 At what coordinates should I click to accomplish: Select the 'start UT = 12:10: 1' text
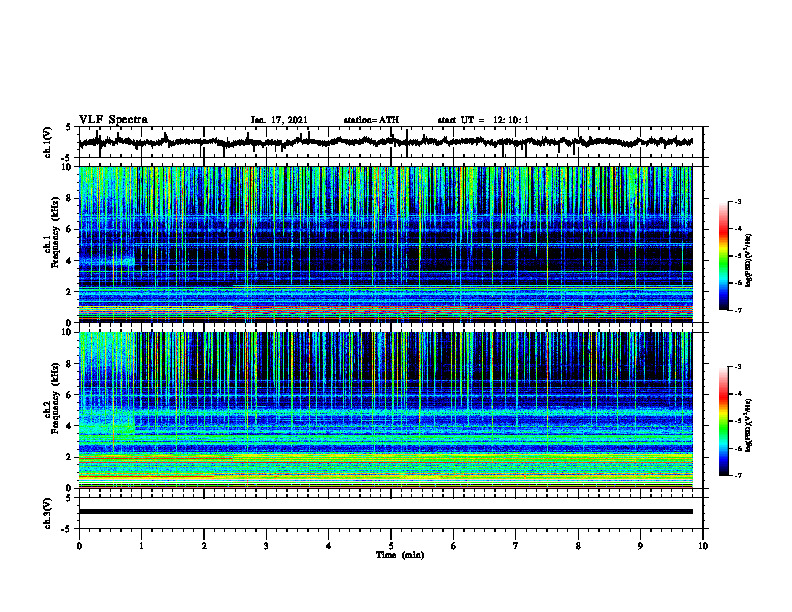pos(483,120)
